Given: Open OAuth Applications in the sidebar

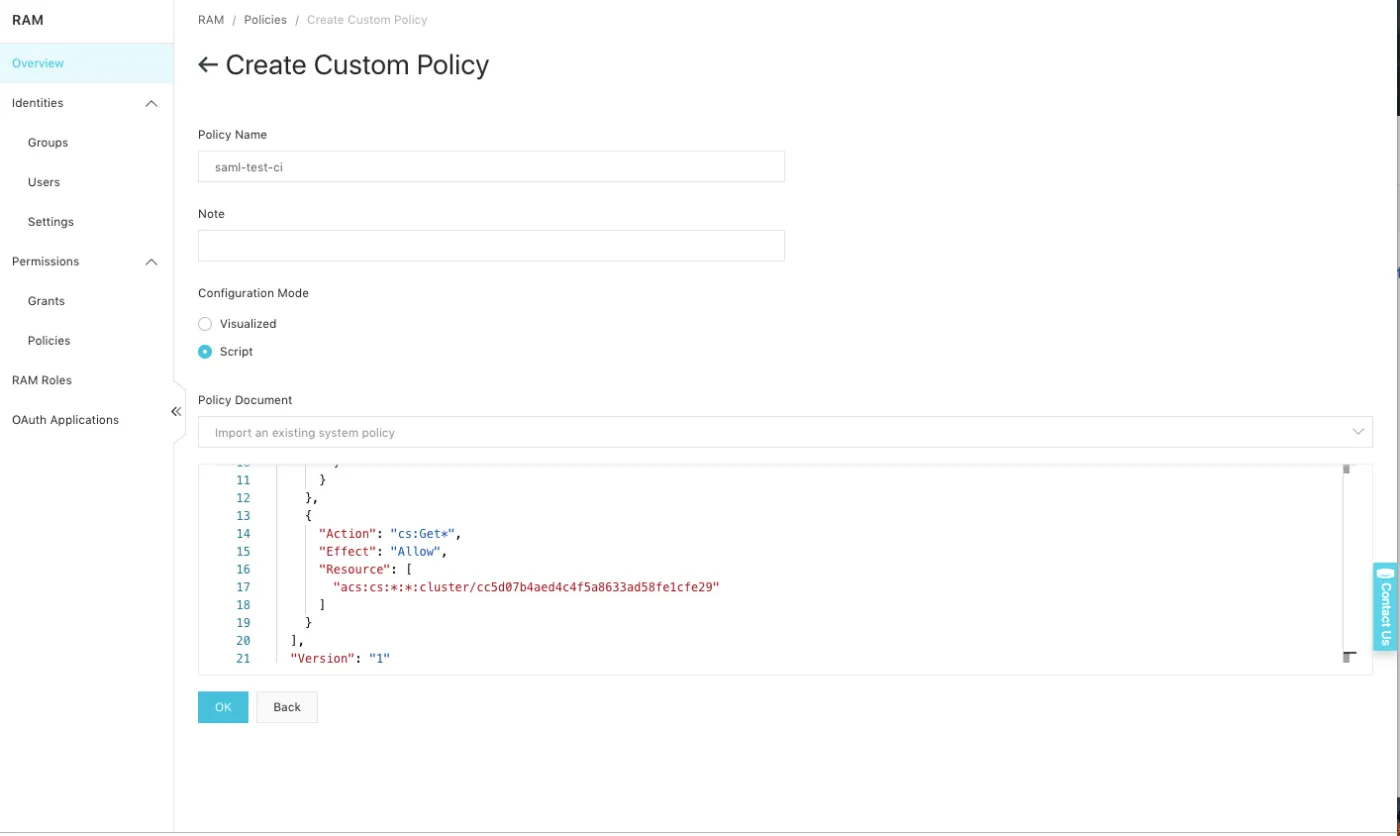Looking at the screenshot, I should 65,420.
